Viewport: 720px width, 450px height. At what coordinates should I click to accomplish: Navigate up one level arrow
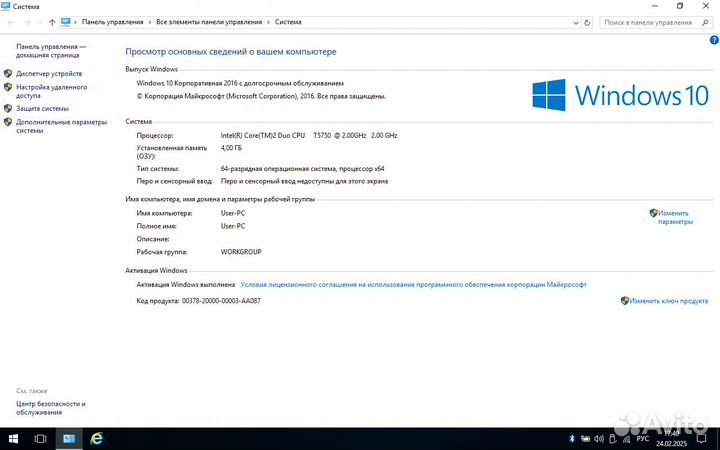pos(52,22)
